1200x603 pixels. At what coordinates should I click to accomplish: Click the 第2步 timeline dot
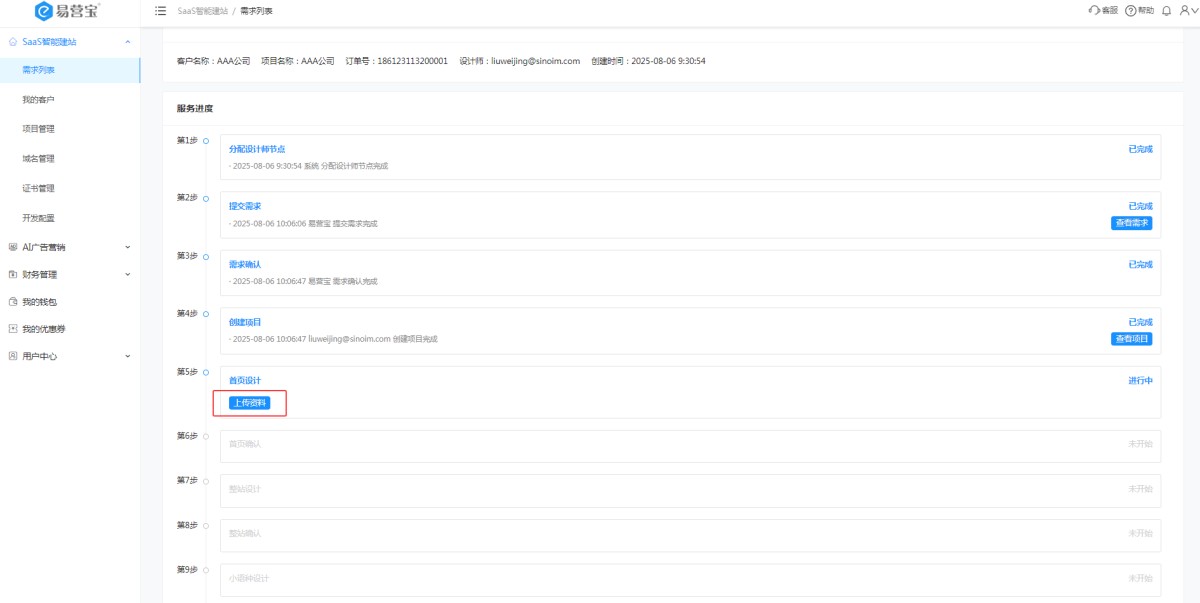pyautogui.click(x=206, y=198)
